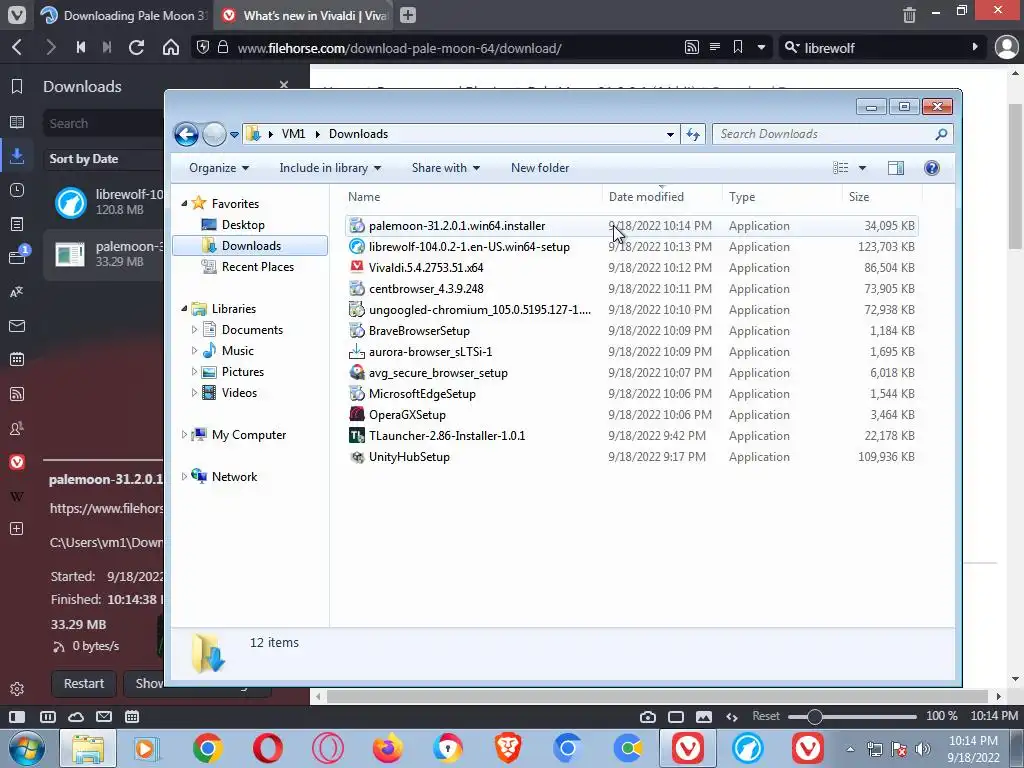Expand My Computer tree node
1024x768 pixels.
click(x=184, y=434)
